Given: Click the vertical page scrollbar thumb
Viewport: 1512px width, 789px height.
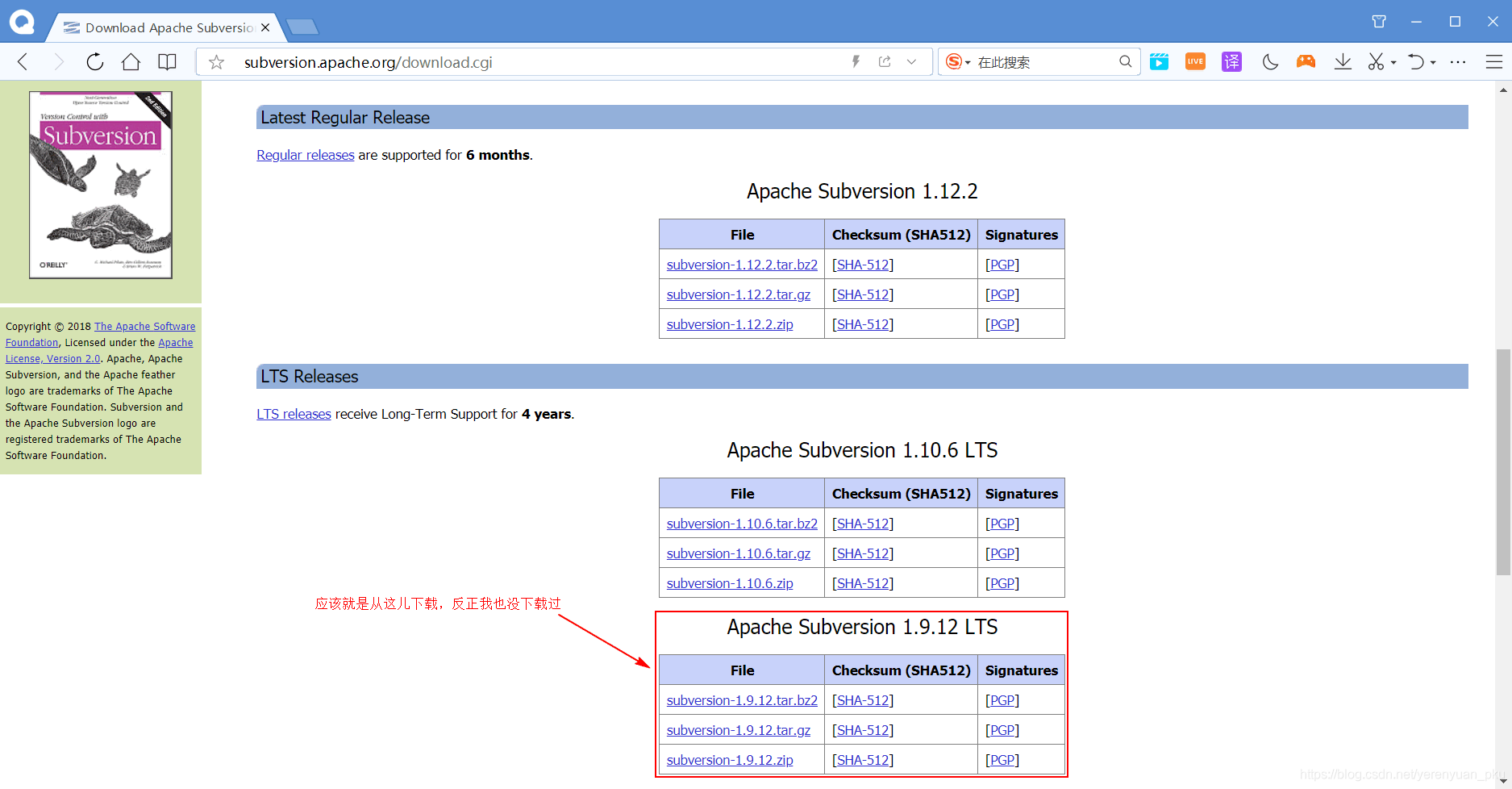Looking at the screenshot, I should coord(1503,461).
